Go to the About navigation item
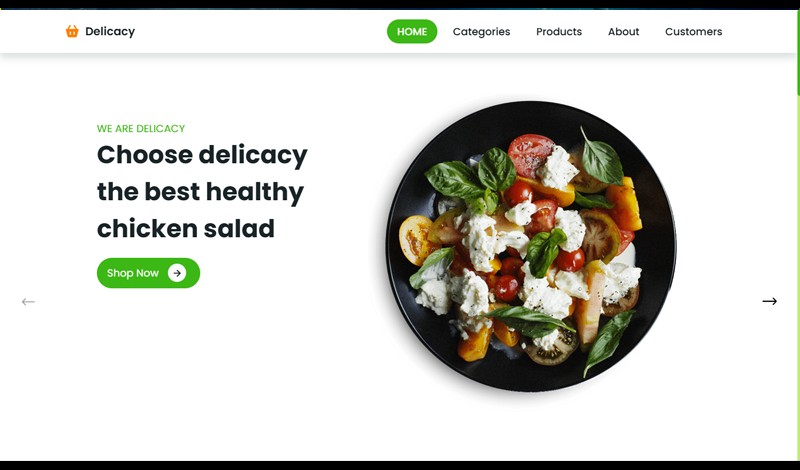The height and width of the screenshot is (470, 800). pos(623,32)
